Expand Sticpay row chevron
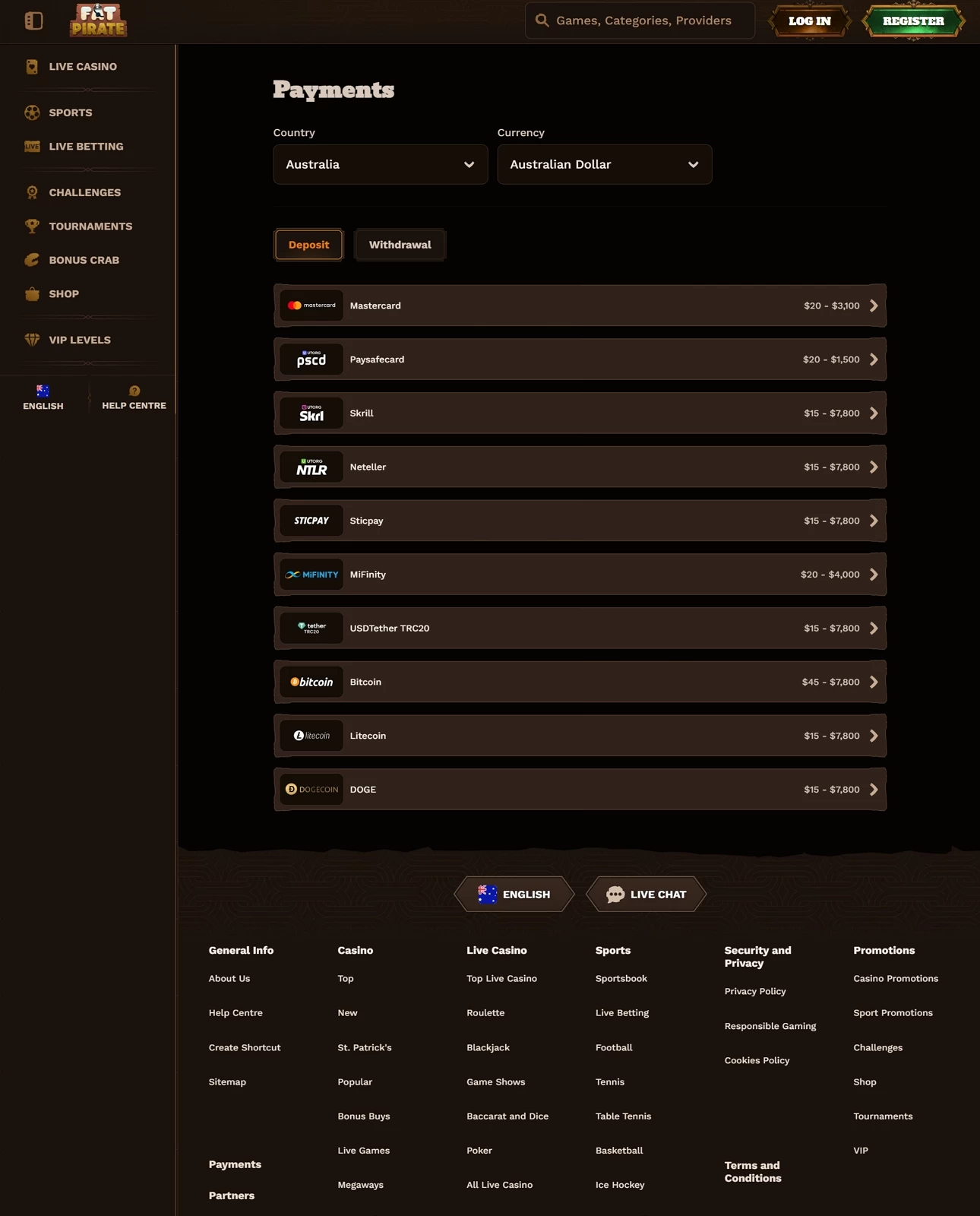 point(874,521)
